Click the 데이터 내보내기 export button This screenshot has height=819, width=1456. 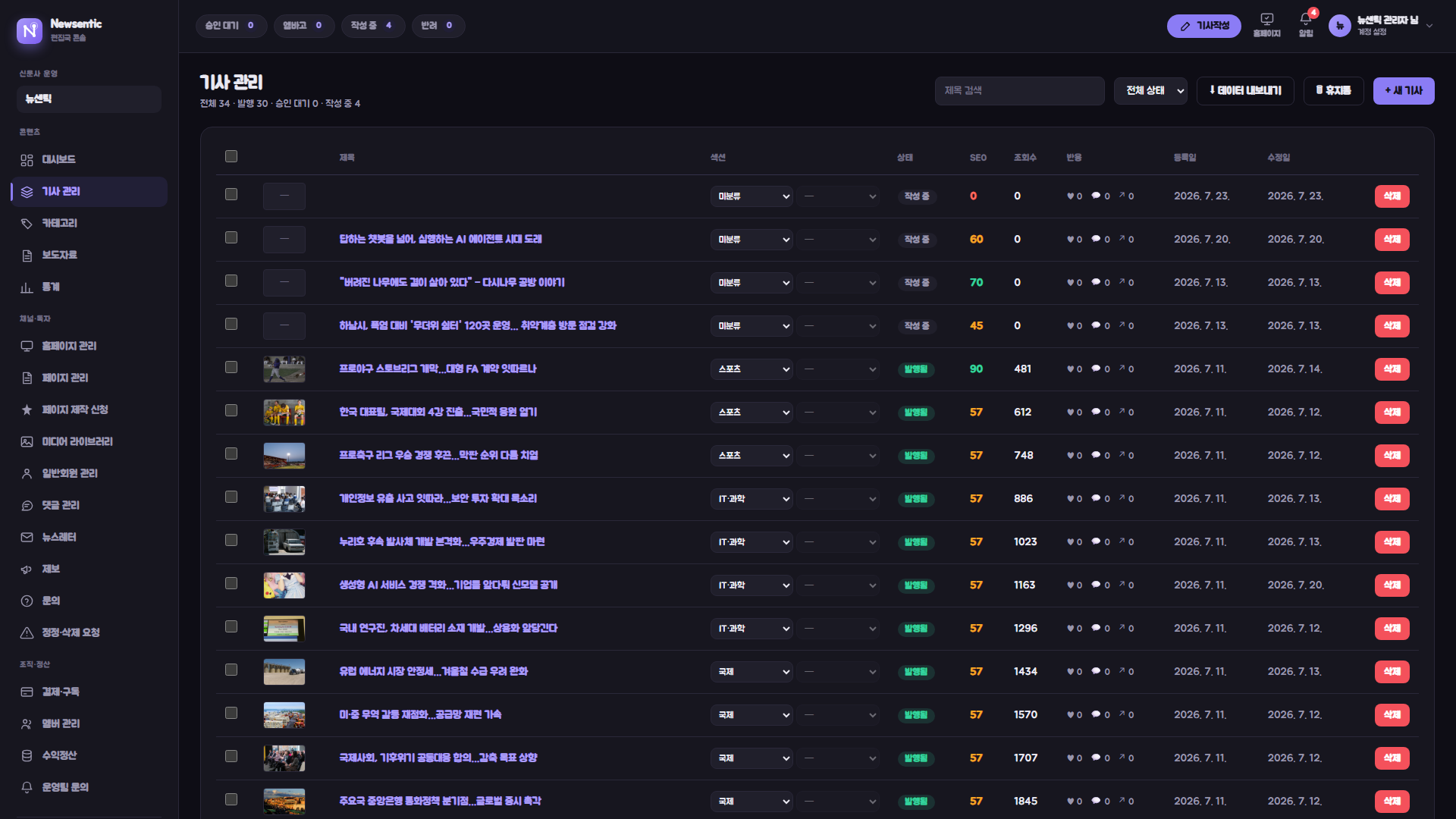pyautogui.click(x=1245, y=91)
